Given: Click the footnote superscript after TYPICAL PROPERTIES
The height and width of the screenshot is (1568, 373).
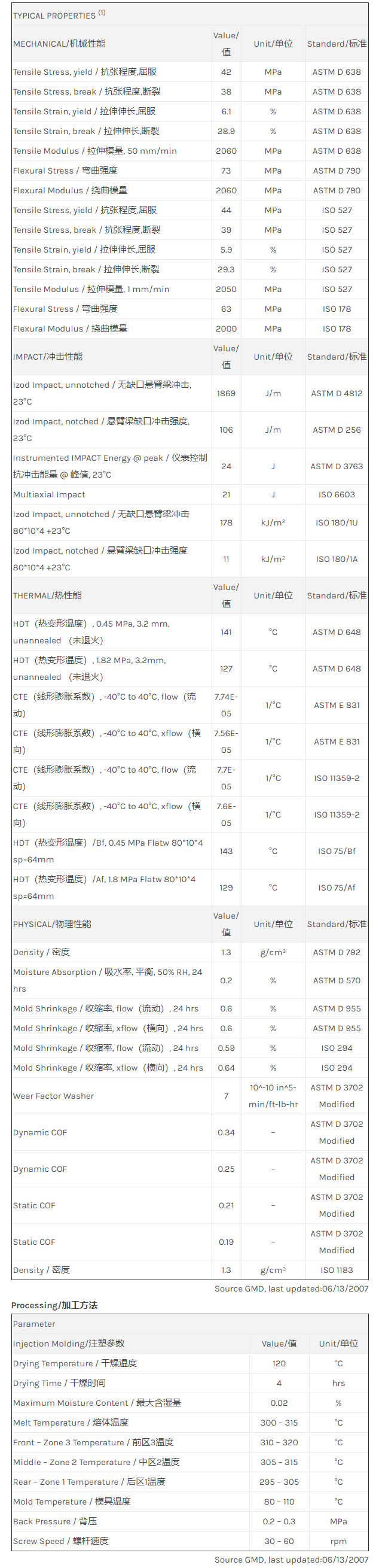Looking at the screenshot, I should [102, 13].
